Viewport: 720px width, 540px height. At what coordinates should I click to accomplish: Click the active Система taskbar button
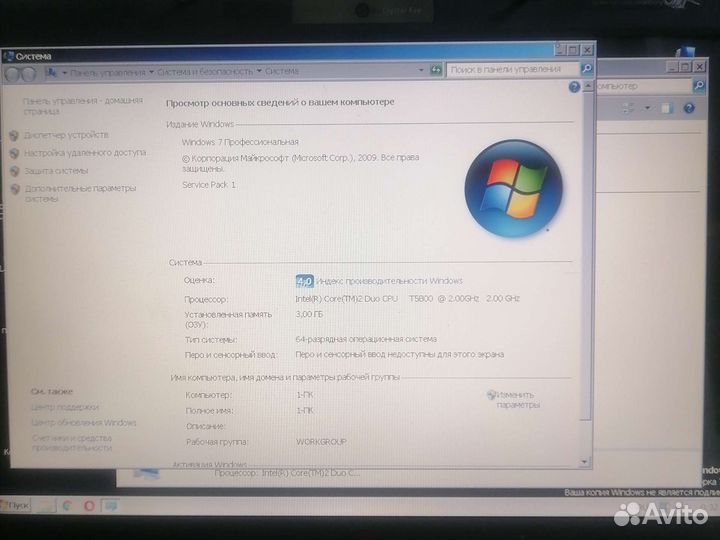110,506
